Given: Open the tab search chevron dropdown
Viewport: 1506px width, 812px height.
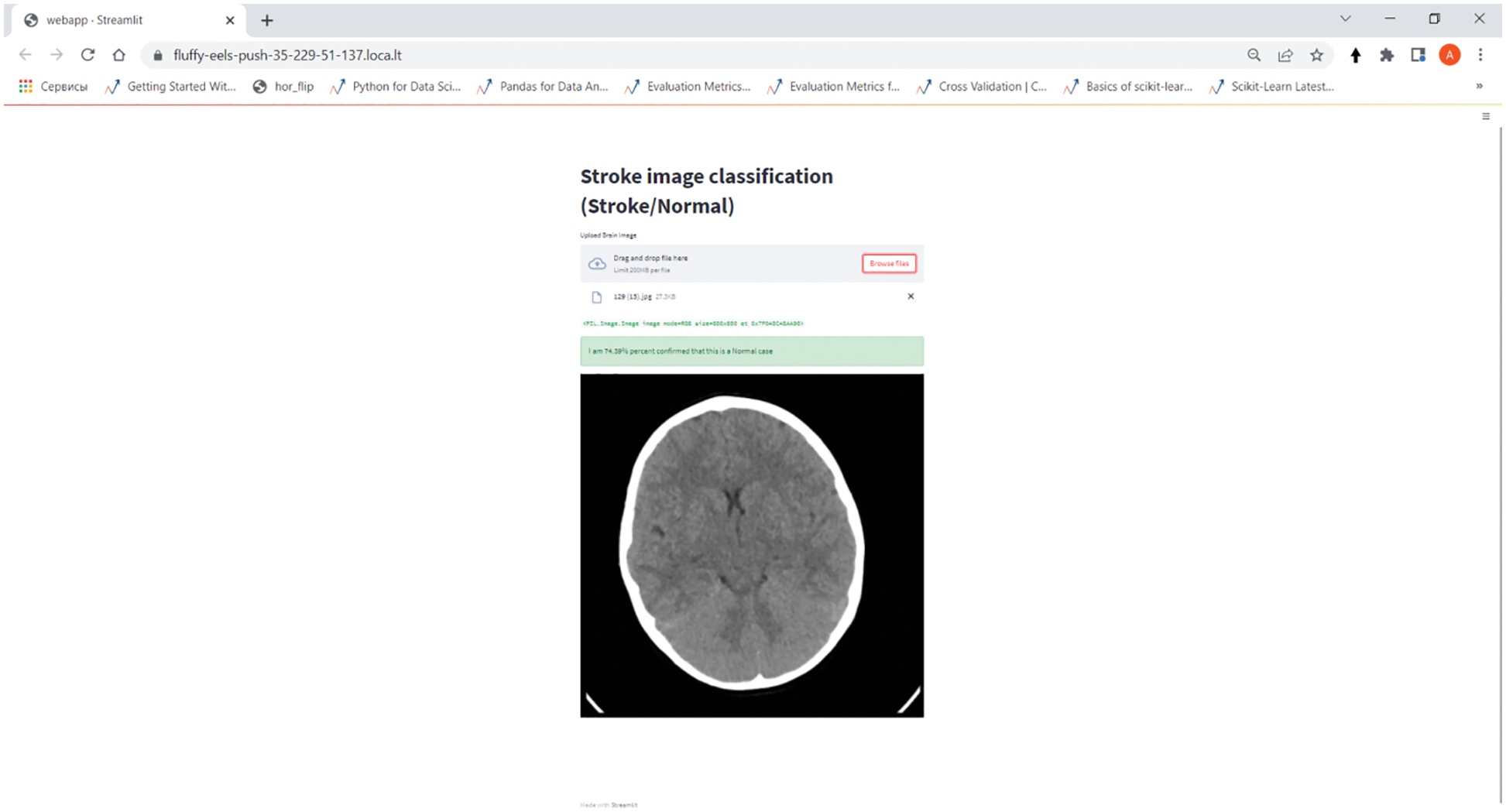Looking at the screenshot, I should coord(1345,17).
